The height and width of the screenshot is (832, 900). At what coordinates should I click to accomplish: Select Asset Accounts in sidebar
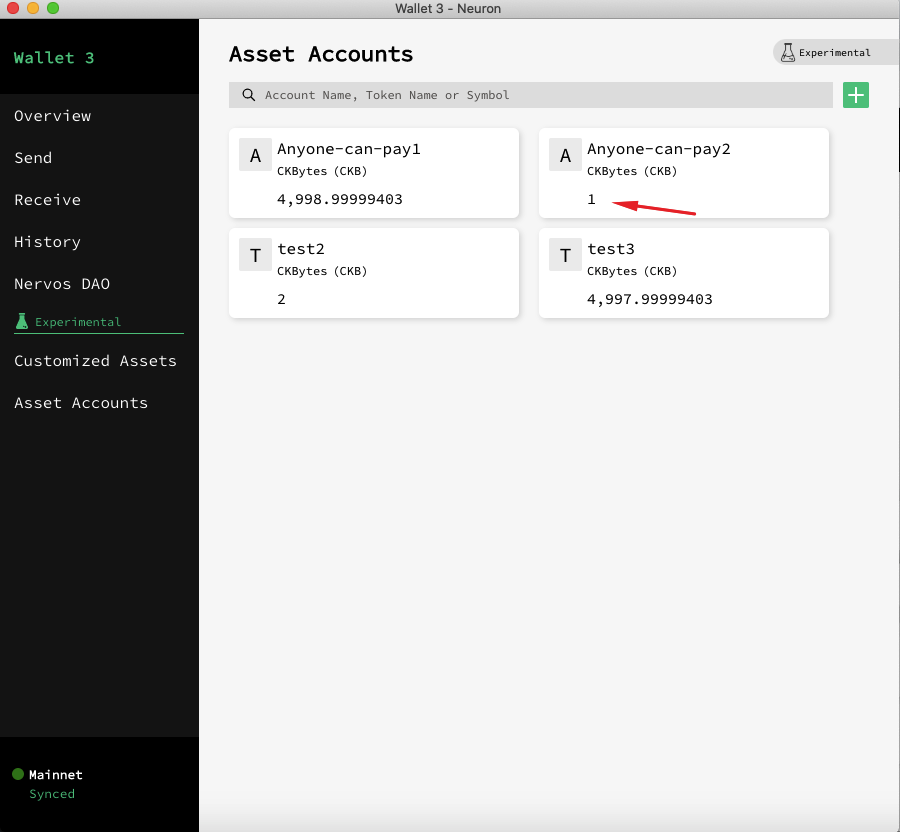(x=81, y=403)
